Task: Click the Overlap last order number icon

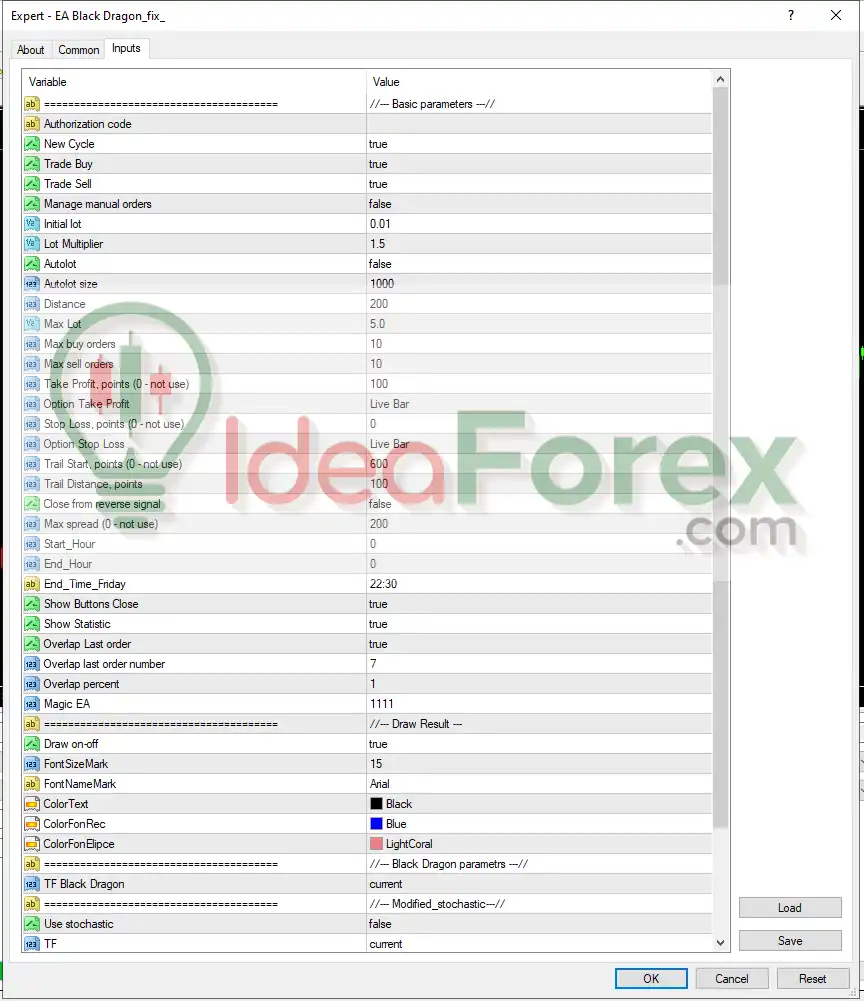Action: point(32,664)
